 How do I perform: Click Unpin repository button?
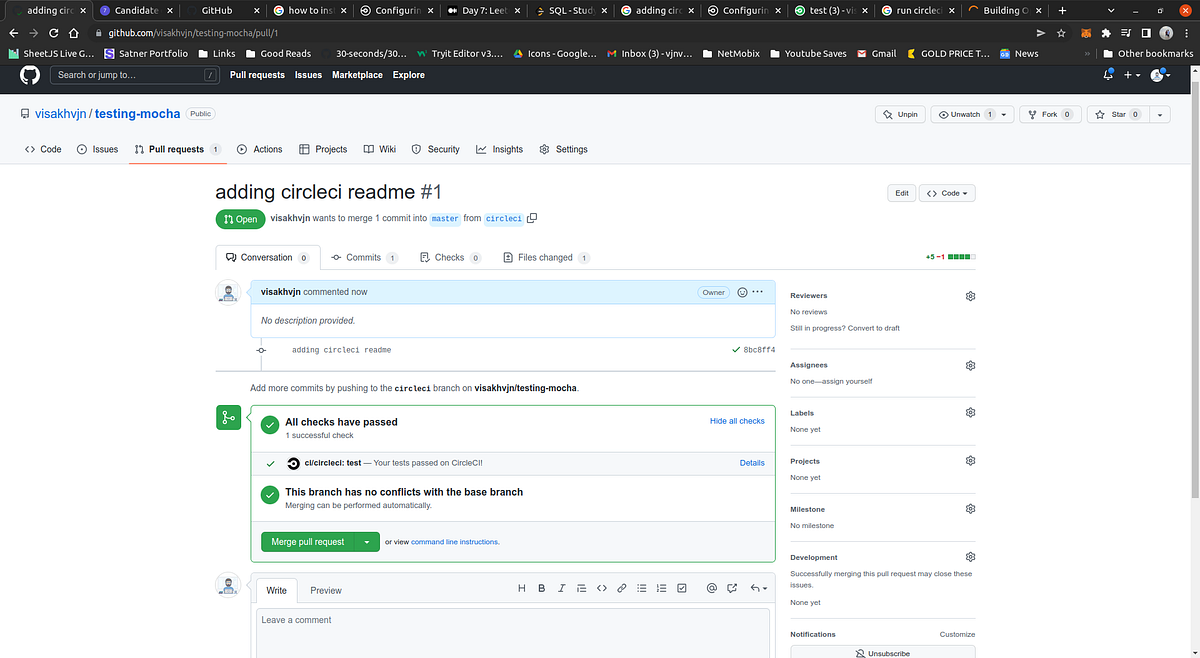tap(899, 114)
